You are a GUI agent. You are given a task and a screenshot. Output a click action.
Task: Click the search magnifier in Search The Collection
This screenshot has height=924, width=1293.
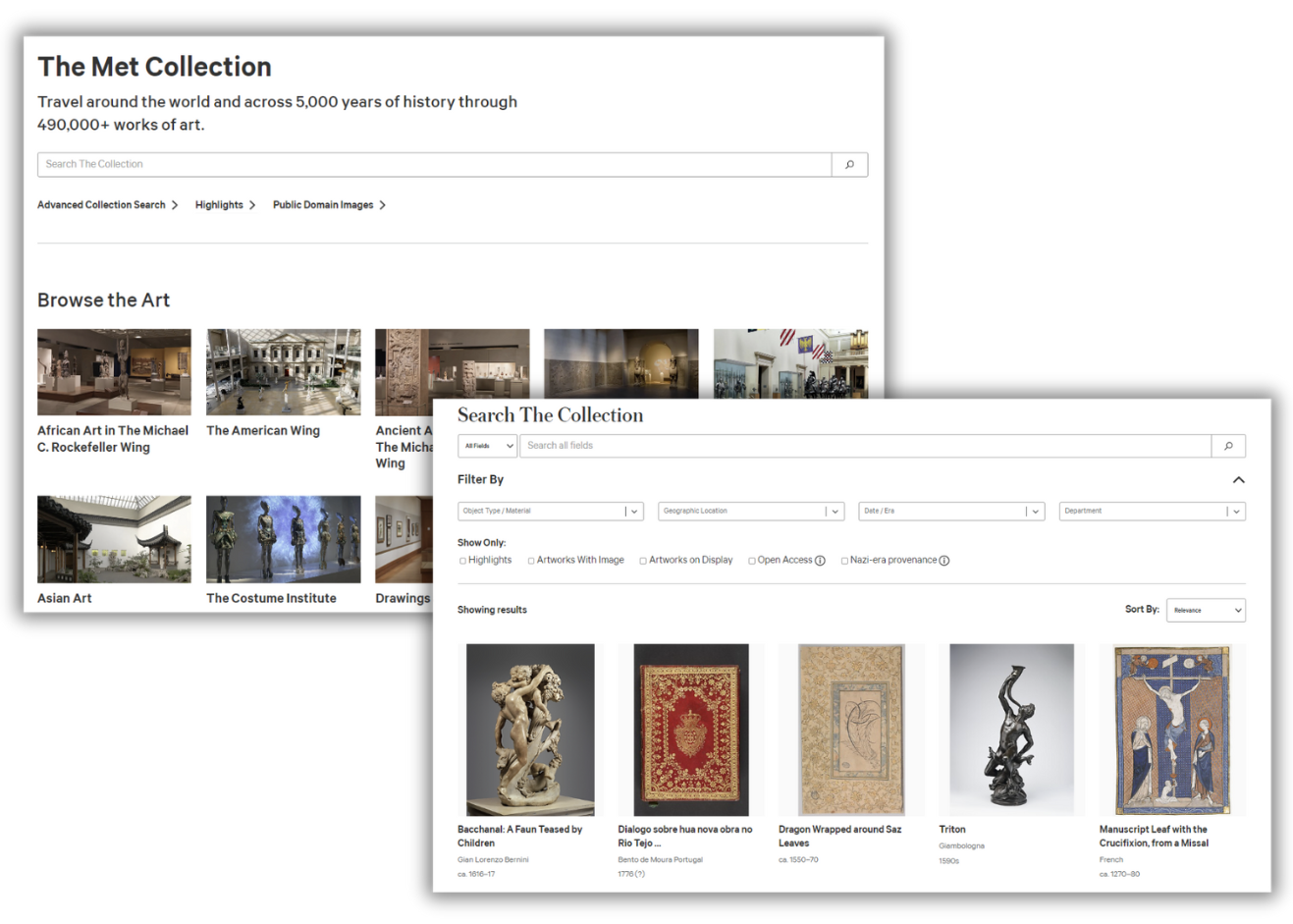tap(1228, 446)
